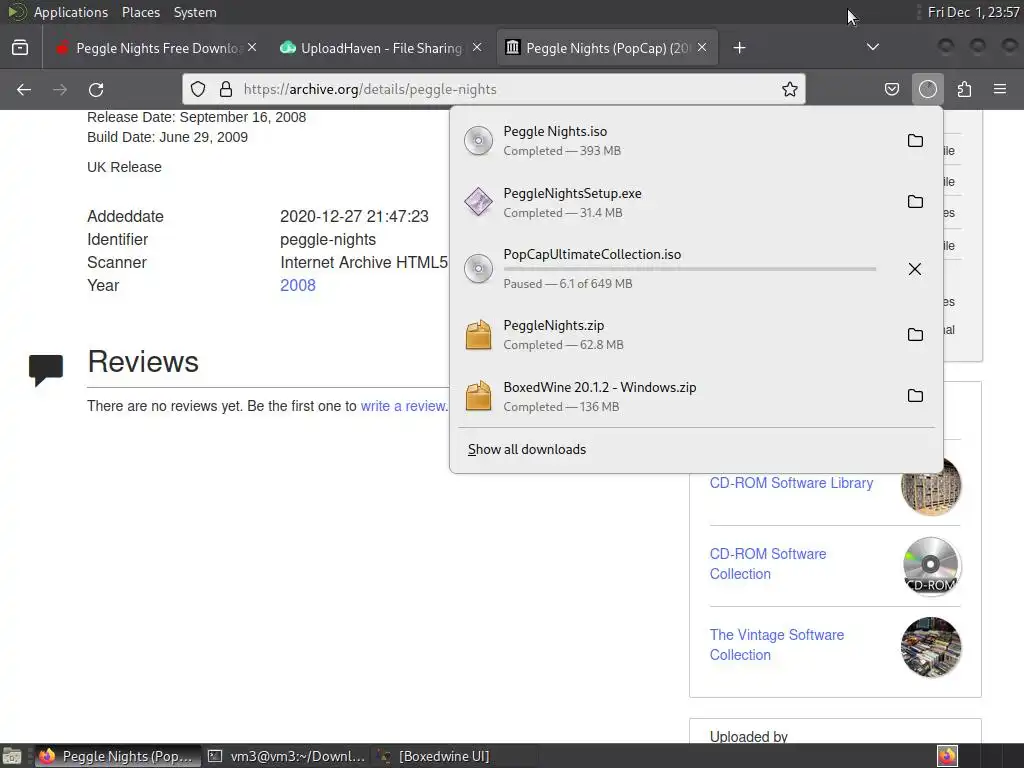Open folder for BoxedWine 20.1.2 - Windows.zip
The width and height of the screenshot is (1024, 768).
915,396
